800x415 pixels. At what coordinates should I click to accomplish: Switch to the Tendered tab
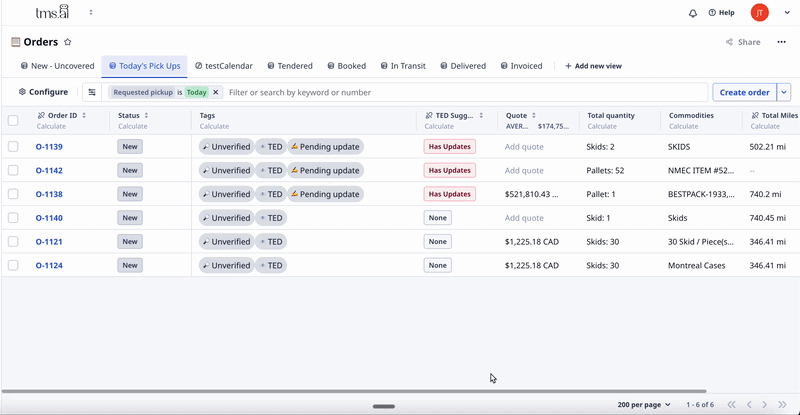[x=290, y=66]
